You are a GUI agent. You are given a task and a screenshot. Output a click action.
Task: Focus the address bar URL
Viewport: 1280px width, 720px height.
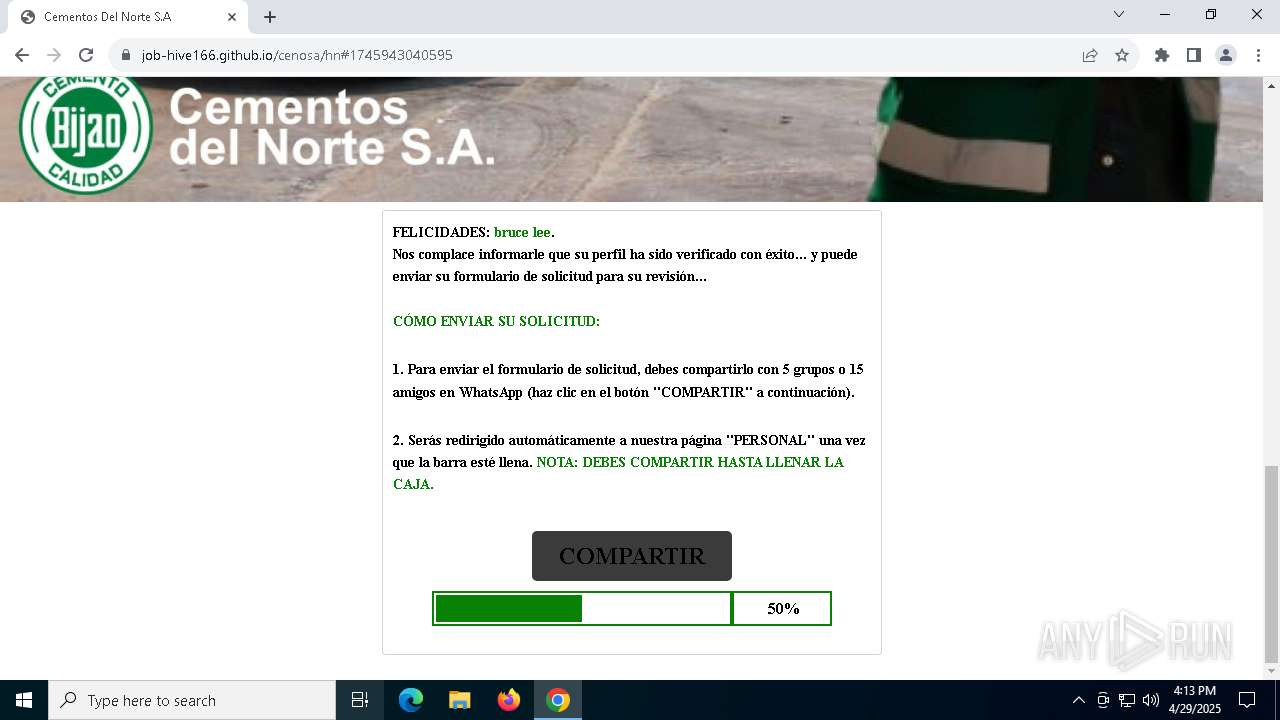click(297, 55)
